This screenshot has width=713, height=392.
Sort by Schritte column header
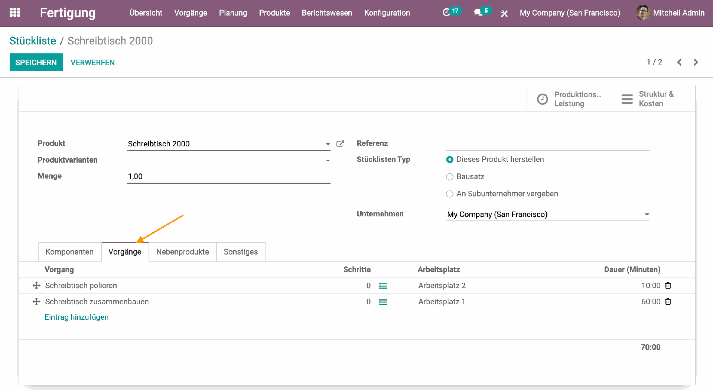[x=357, y=270]
